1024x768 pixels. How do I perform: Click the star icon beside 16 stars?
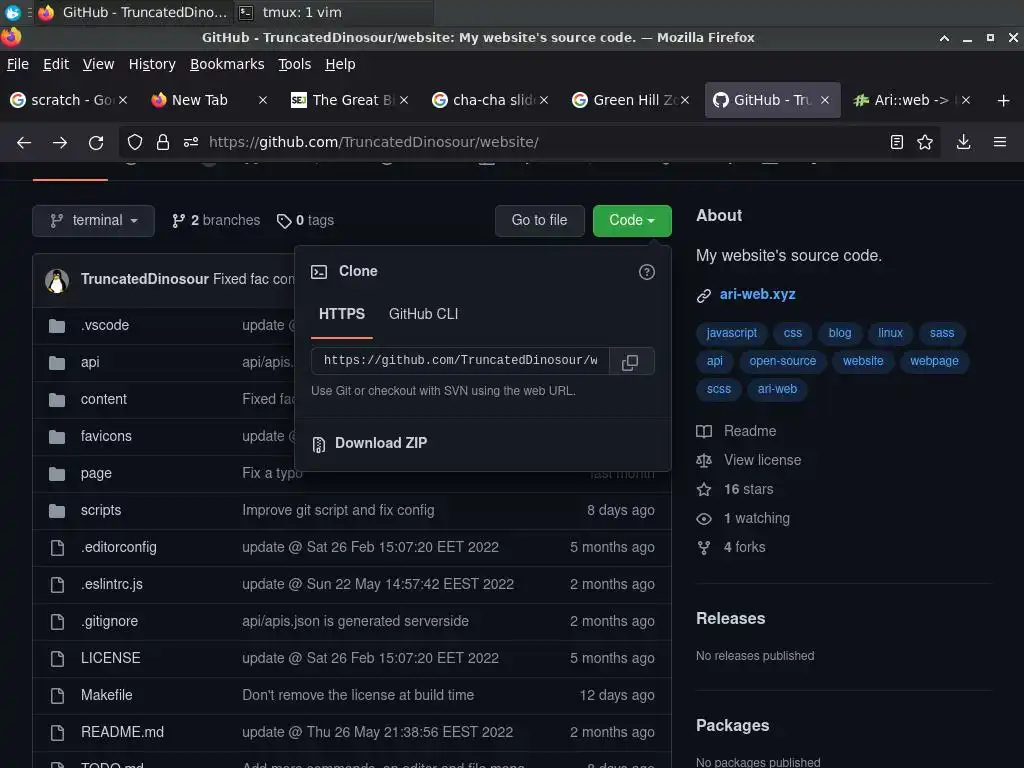[704, 490]
